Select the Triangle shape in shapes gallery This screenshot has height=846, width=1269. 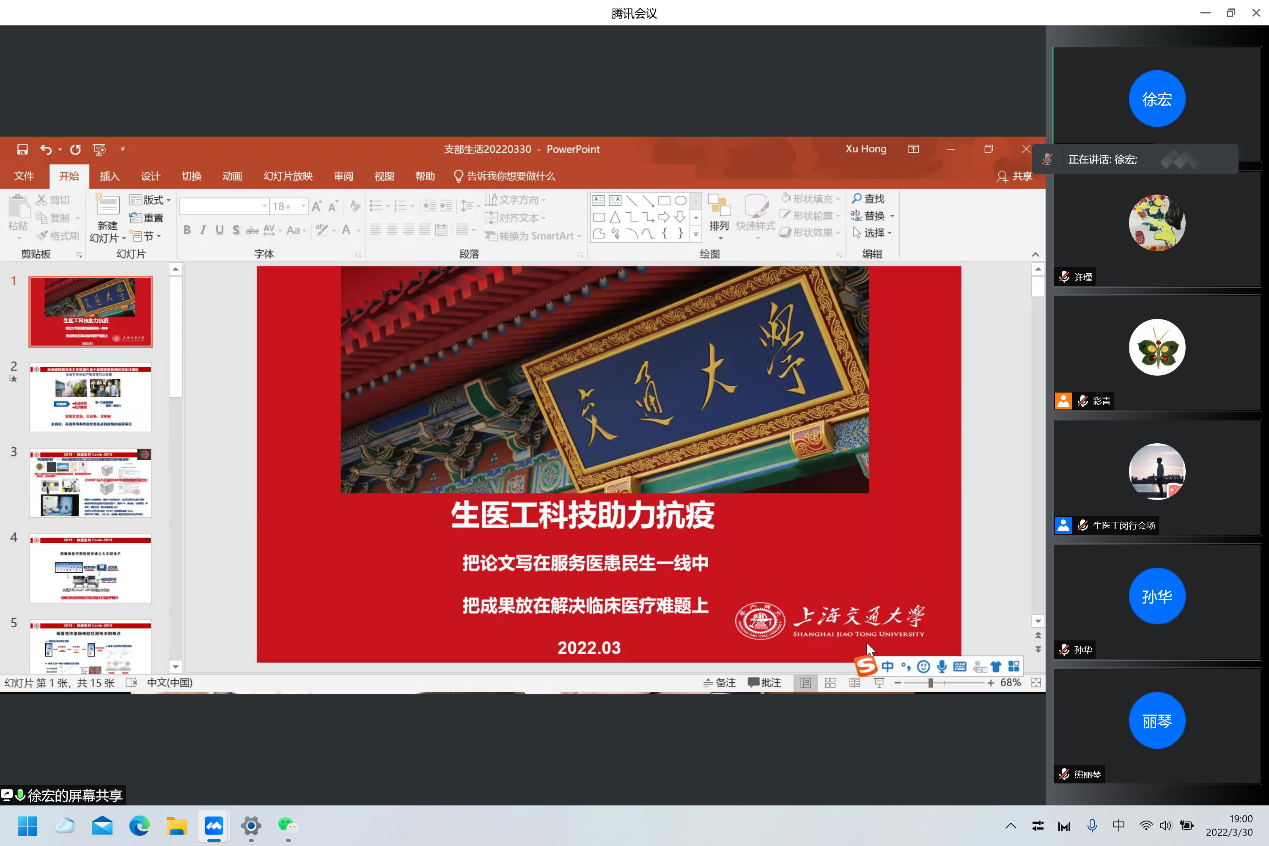tap(615, 217)
